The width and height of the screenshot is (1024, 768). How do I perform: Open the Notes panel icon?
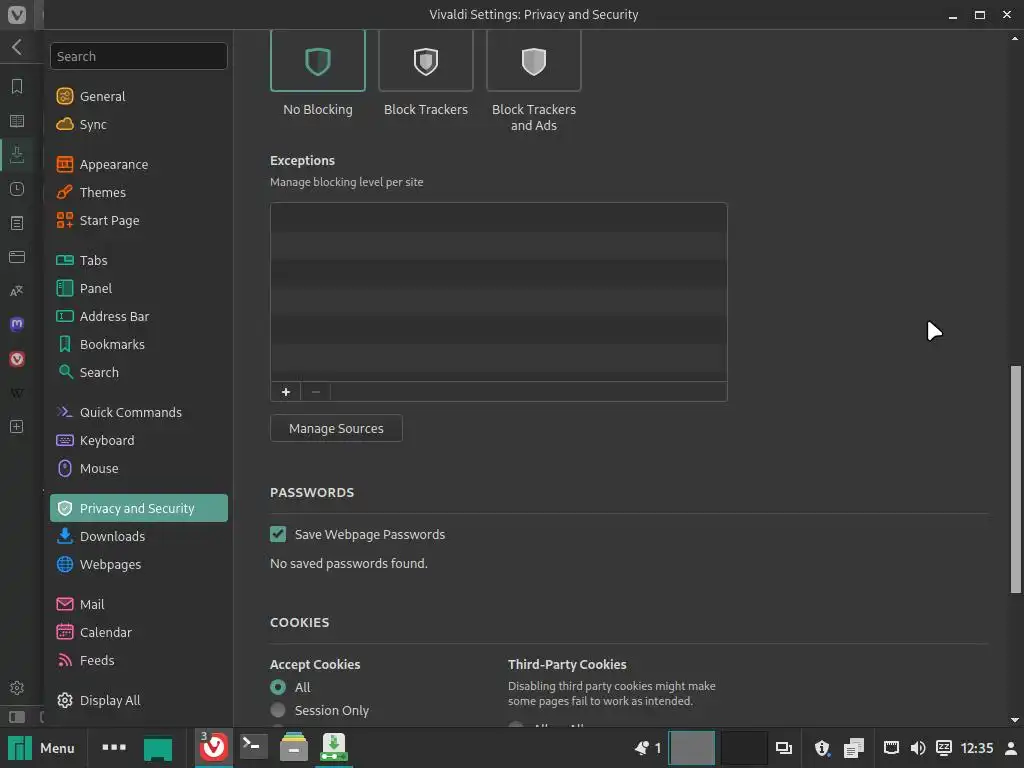(17, 223)
